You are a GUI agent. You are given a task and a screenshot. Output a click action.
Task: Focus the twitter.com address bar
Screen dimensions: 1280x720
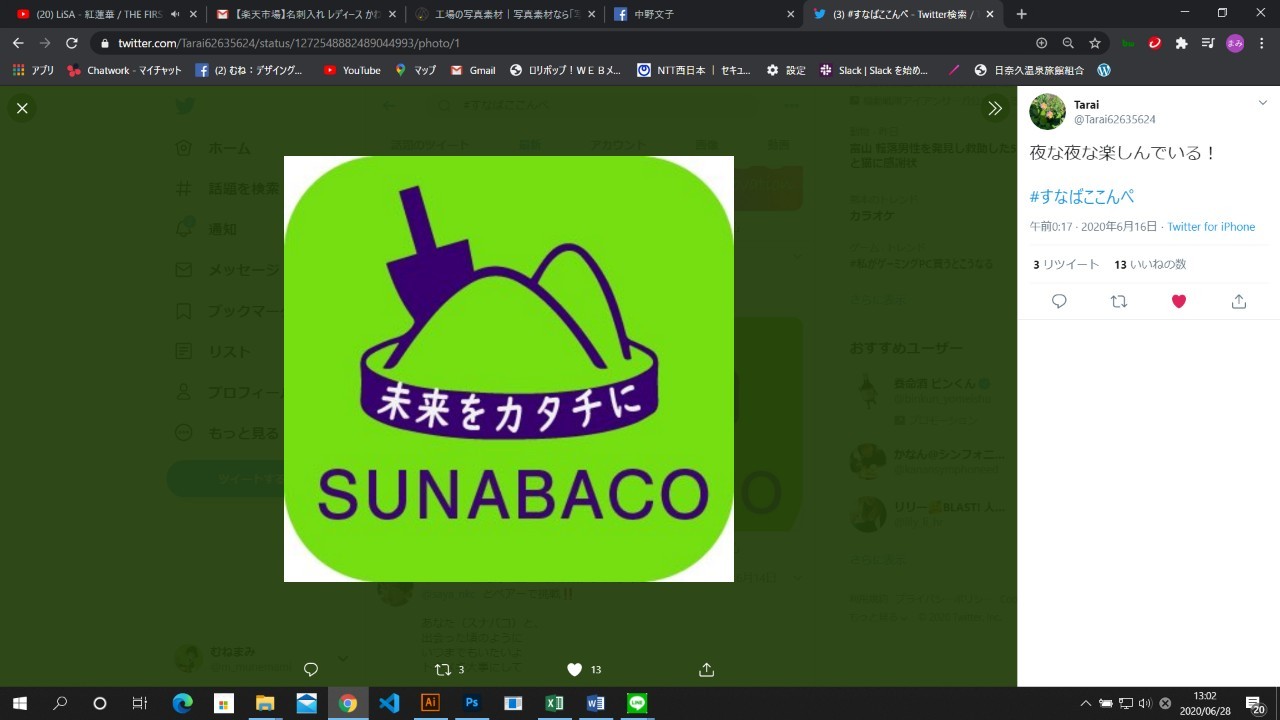570,43
